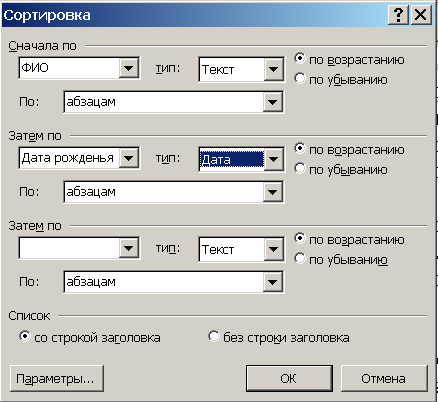Confirm sorting with OK button
The height and width of the screenshot is (402, 438).
289,378
